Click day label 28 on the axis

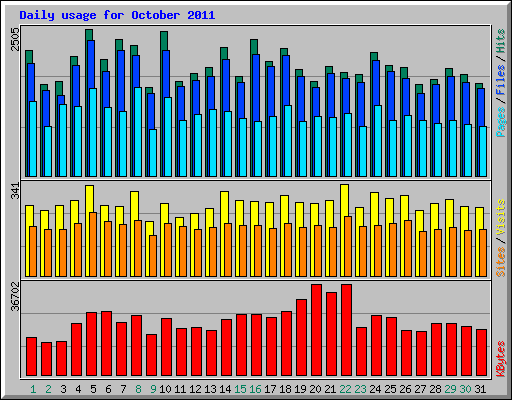tap(435, 389)
